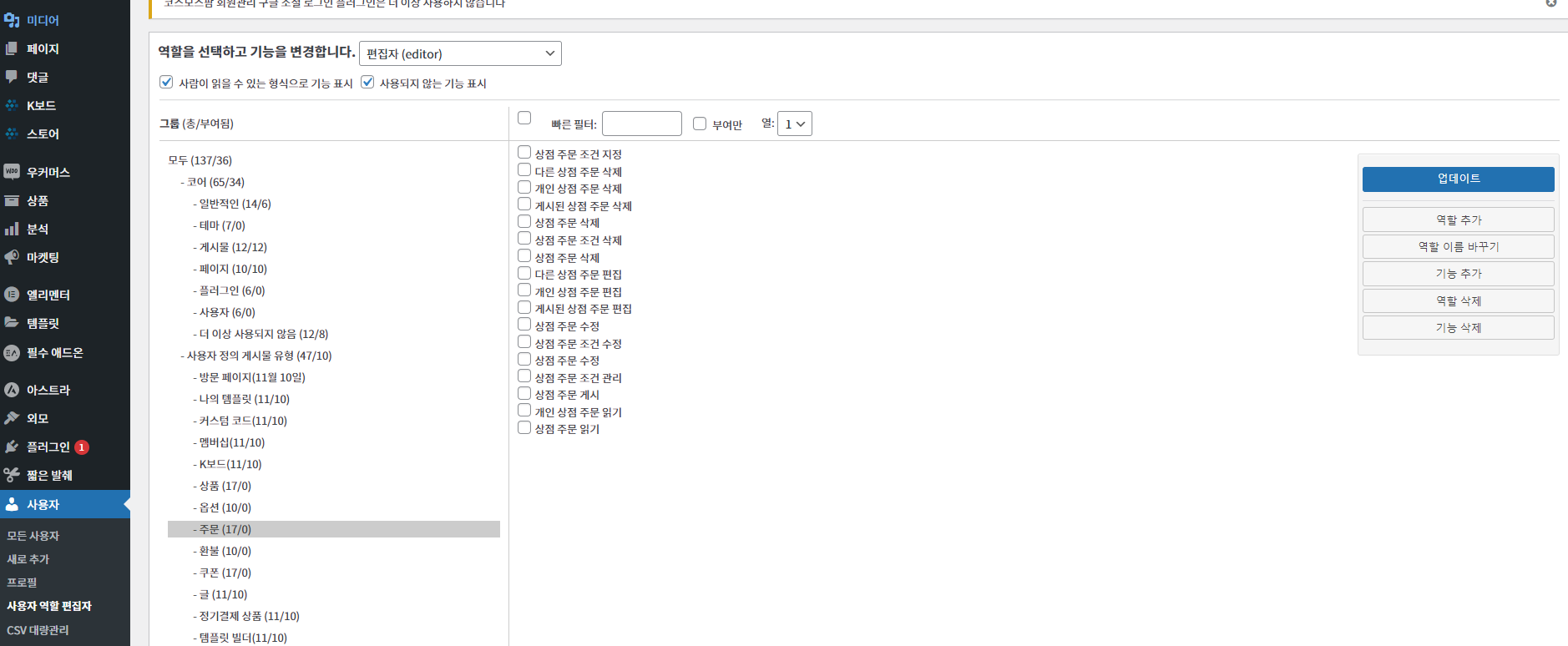Click the 페이지 sidebar icon
The width and height of the screenshot is (1568, 646).
[x=12, y=48]
